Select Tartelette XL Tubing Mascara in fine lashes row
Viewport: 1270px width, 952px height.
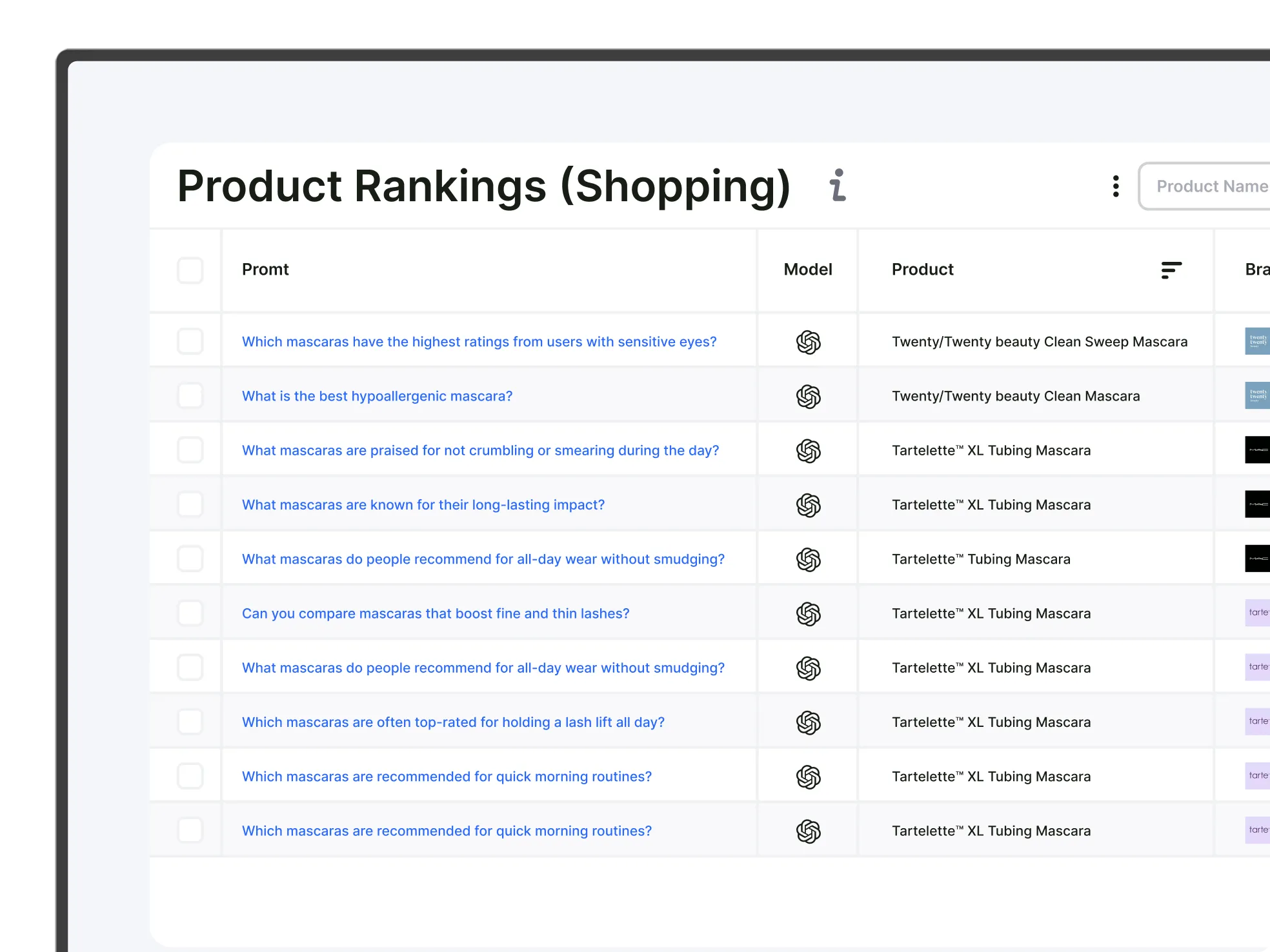(x=991, y=613)
